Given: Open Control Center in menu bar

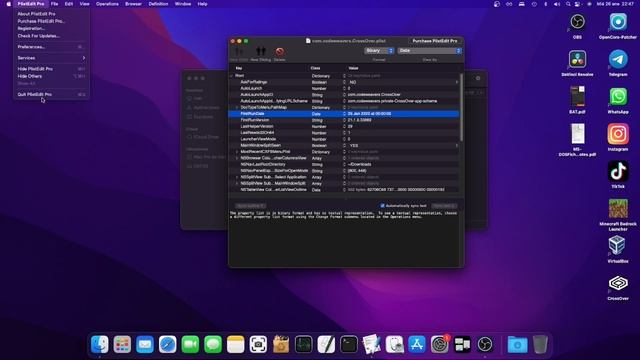Looking at the screenshot, I should tap(577, 4).
